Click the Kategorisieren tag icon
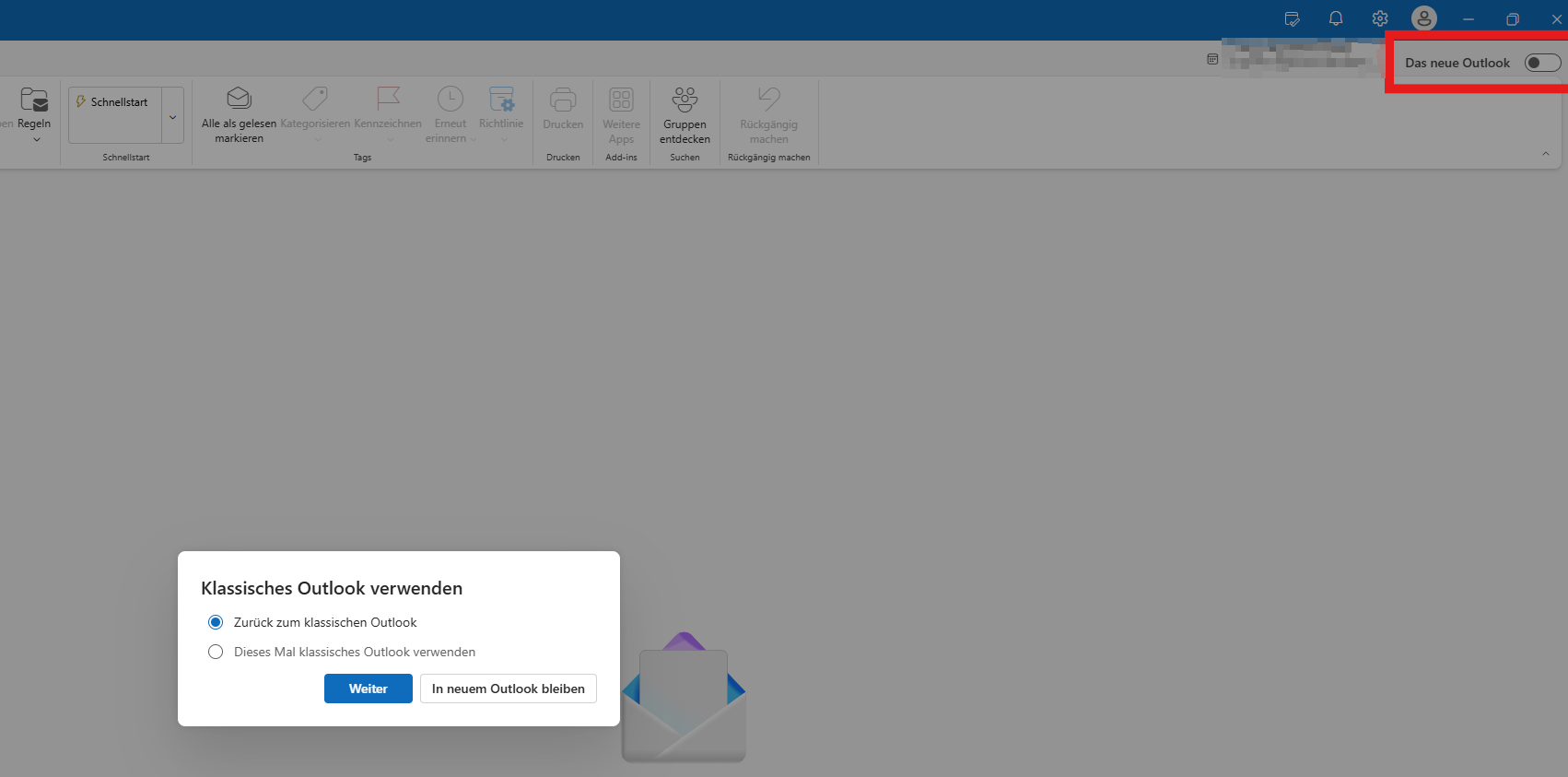 pyautogui.click(x=315, y=98)
